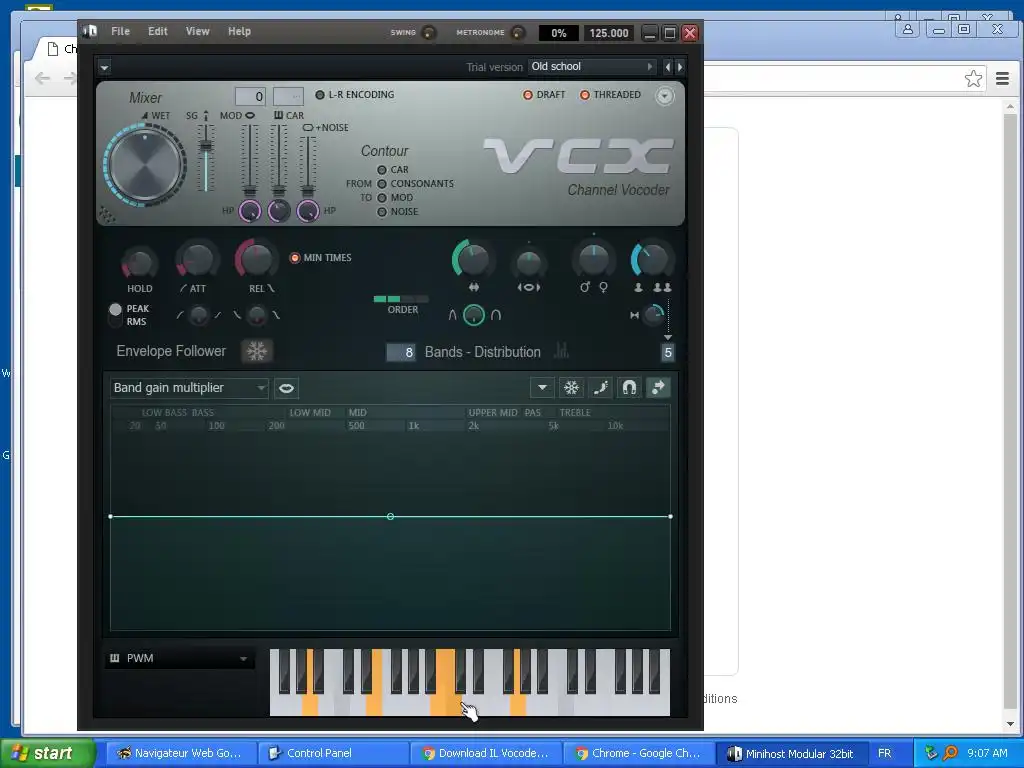
Task: Click the SWING knob
Action: click(429, 33)
